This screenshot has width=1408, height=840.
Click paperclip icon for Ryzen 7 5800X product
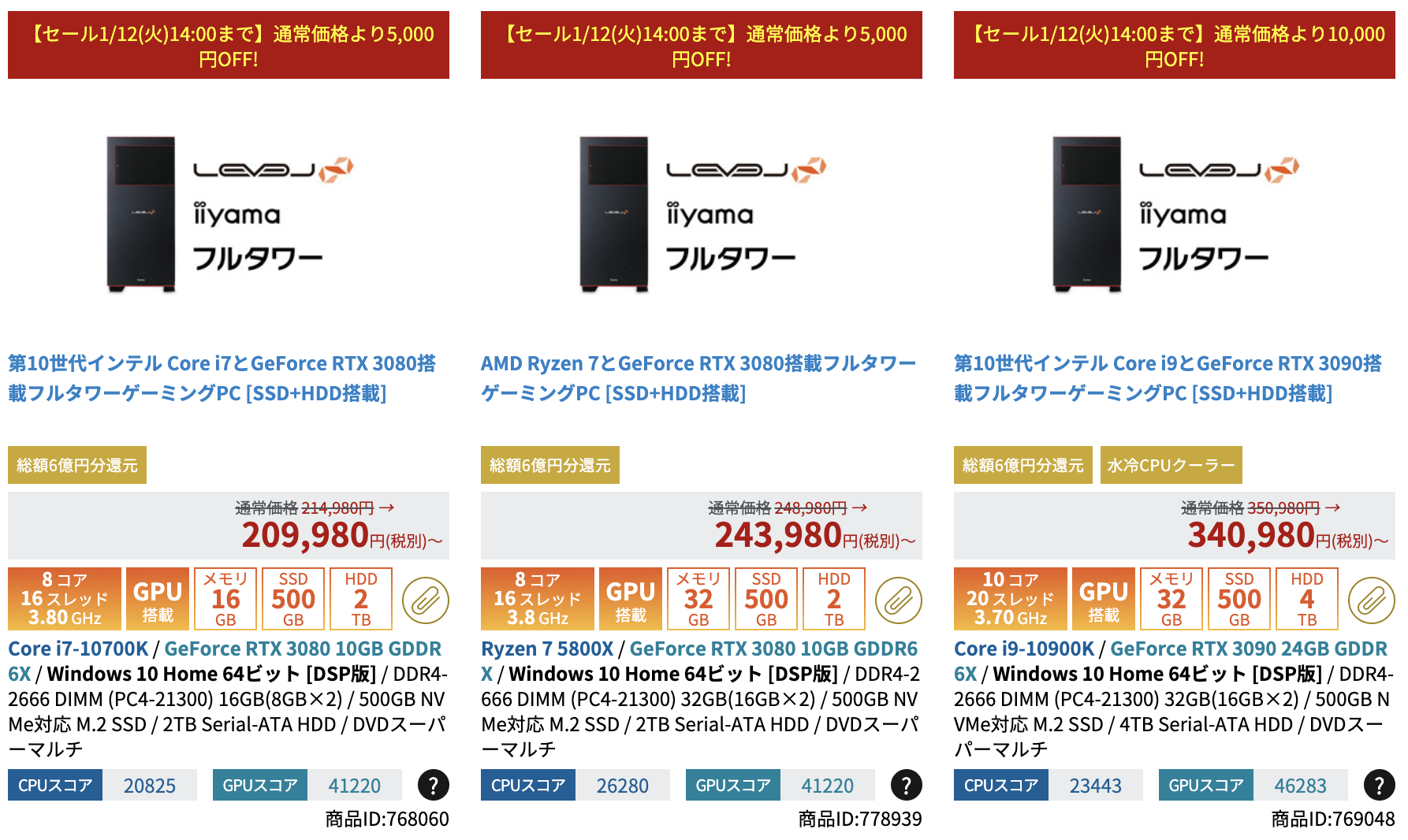(899, 600)
